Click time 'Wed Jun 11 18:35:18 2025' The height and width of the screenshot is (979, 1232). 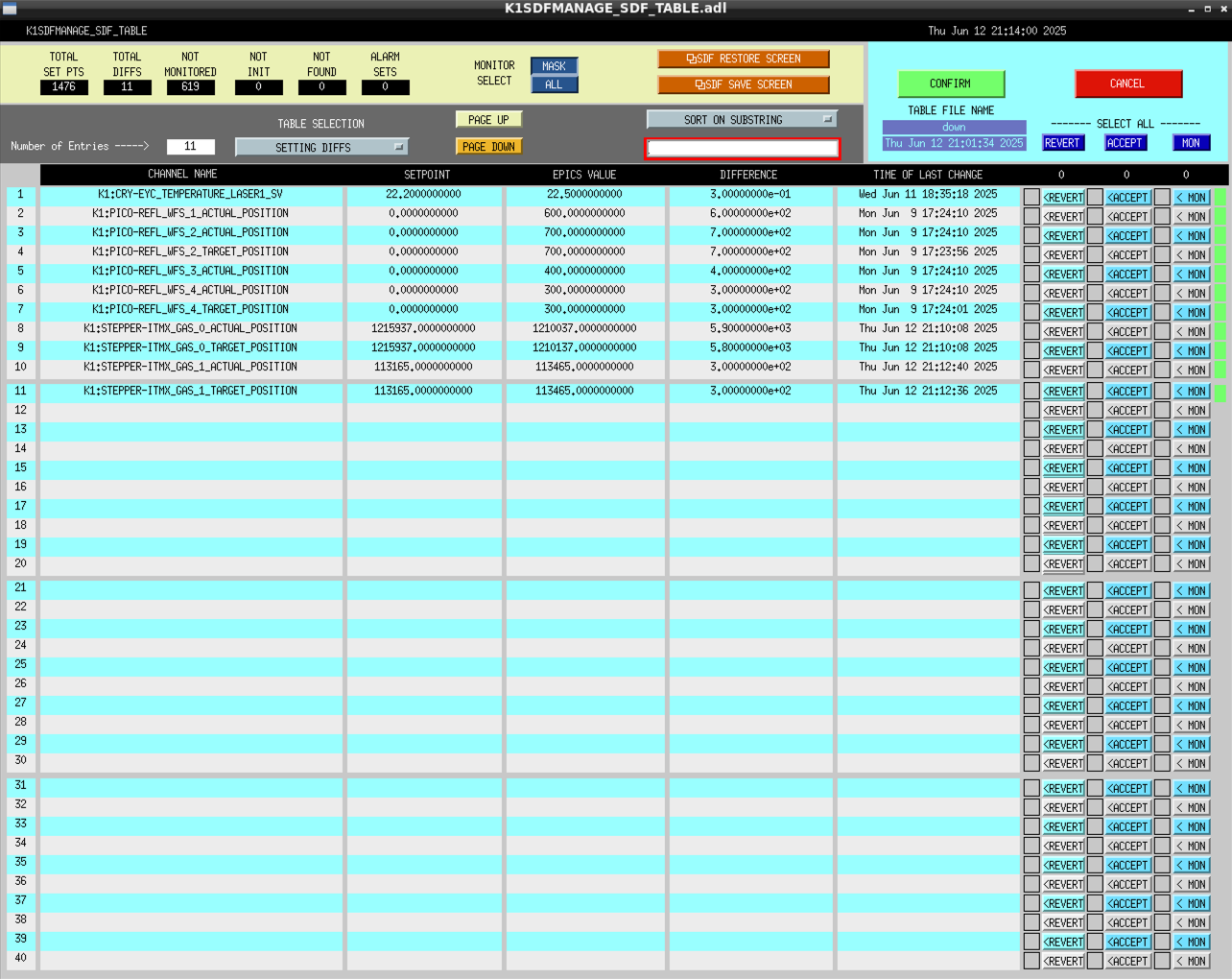(928, 194)
